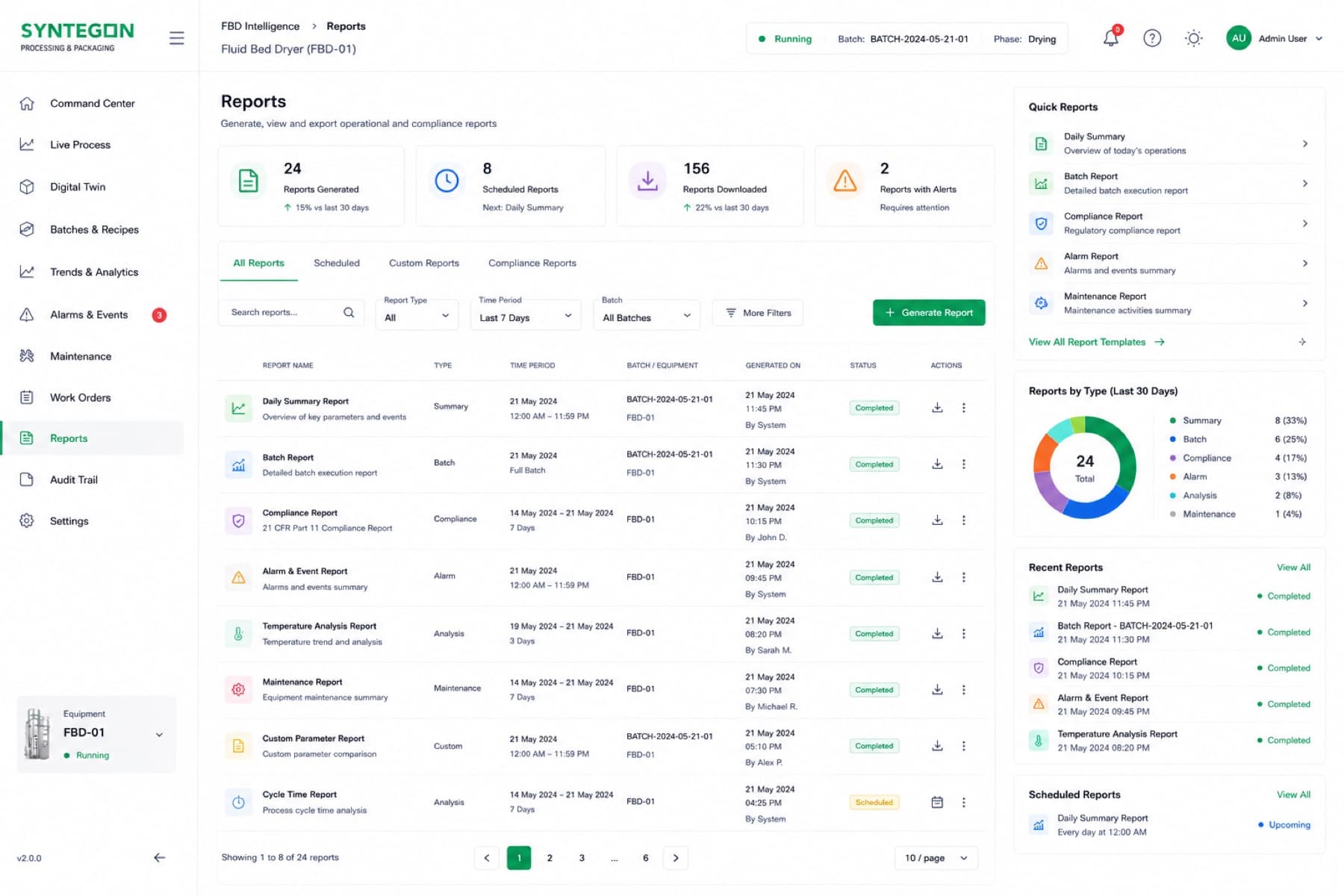
Task: Open more actions for Maintenance Report row
Action: [964, 690]
